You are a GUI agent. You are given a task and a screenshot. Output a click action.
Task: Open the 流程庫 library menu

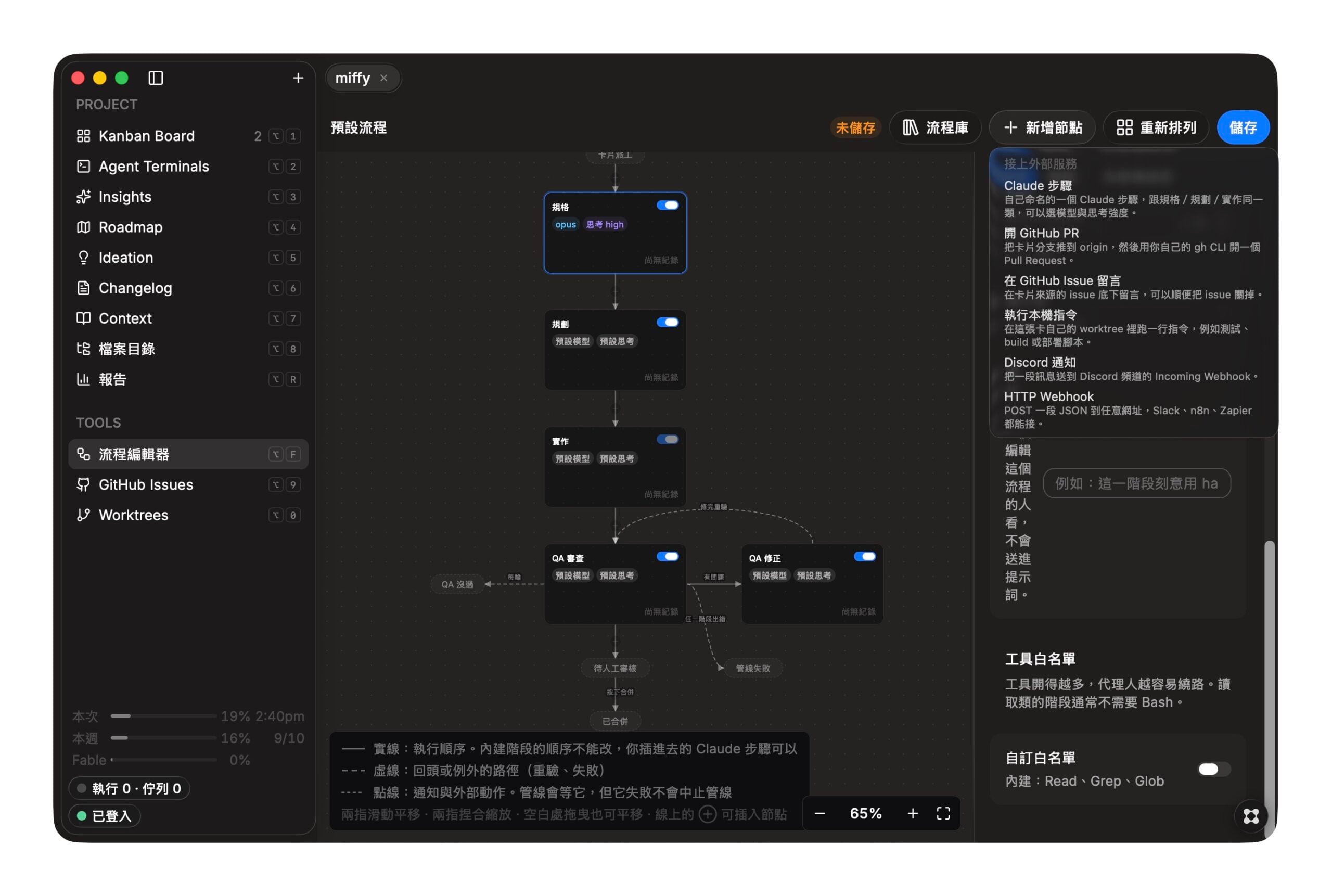(x=936, y=127)
